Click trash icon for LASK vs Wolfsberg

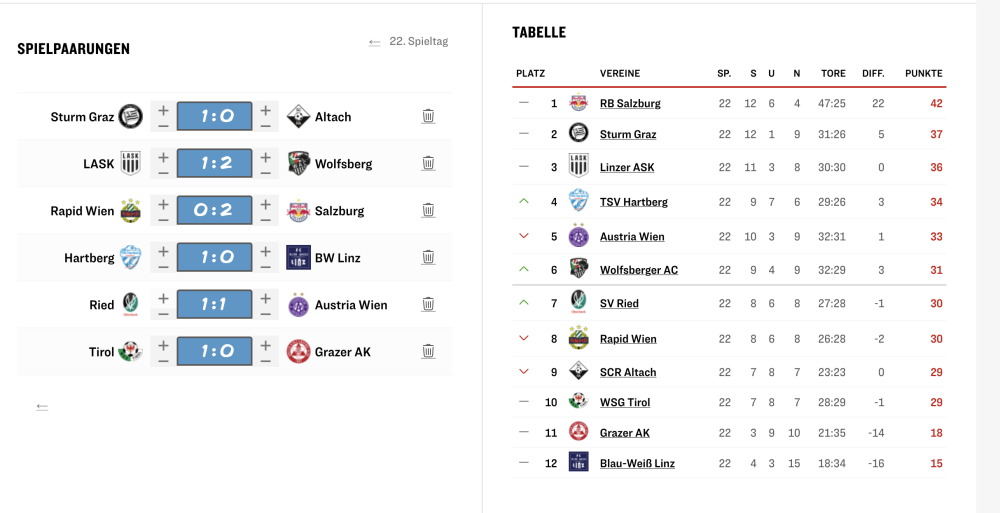pyautogui.click(x=428, y=163)
